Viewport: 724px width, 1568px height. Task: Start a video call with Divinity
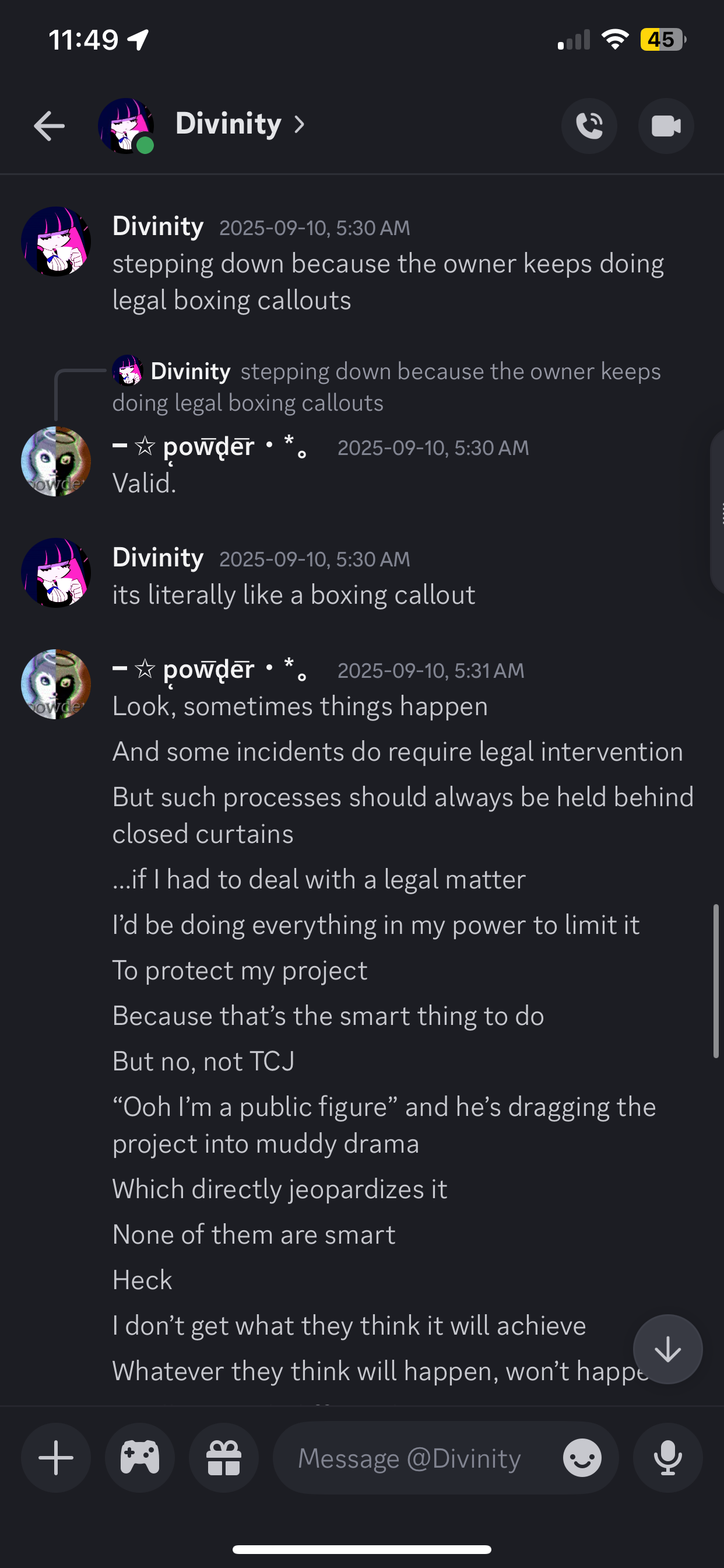click(x=666, y=126)
